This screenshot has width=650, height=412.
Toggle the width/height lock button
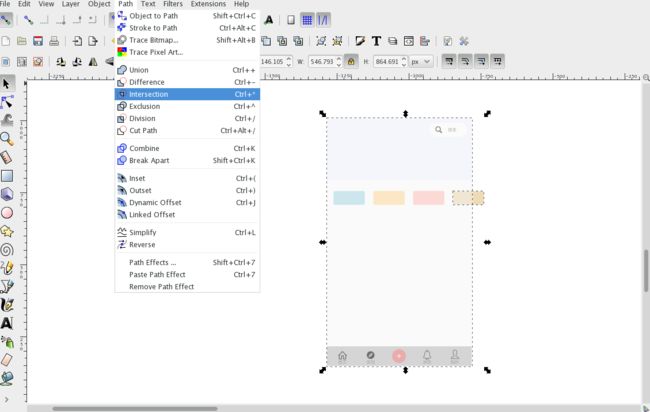[351, 62]
